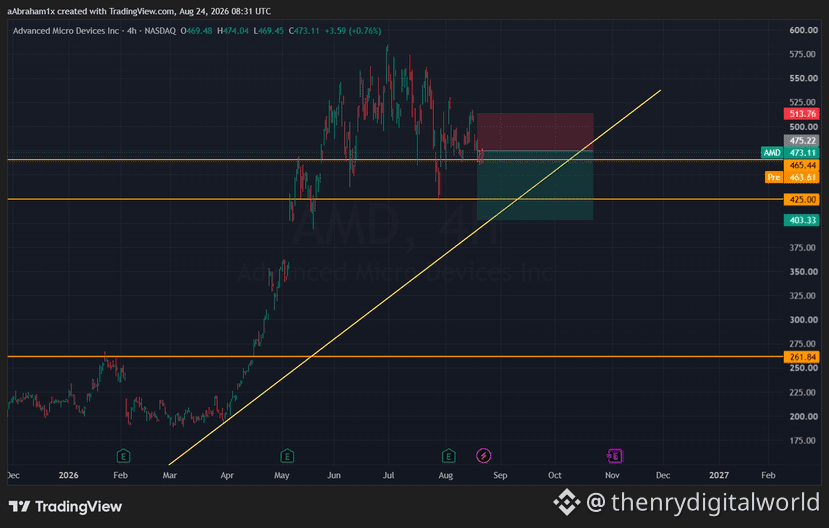Click the 2026 label on the time axis
The image size is (829, 528).
pyautogui.click(x=69, y=475)
